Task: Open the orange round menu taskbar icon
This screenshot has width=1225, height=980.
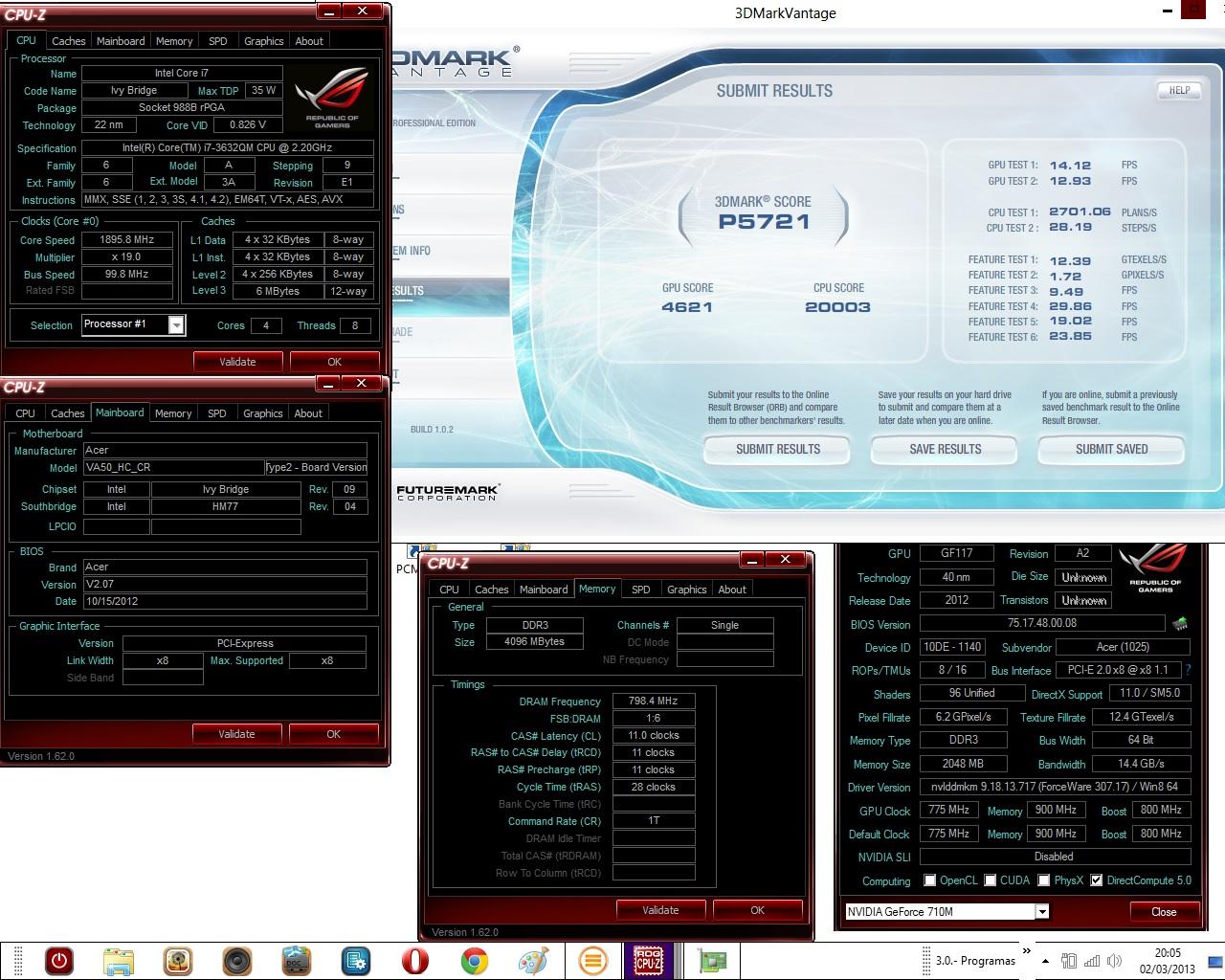Action: (593, 960)
